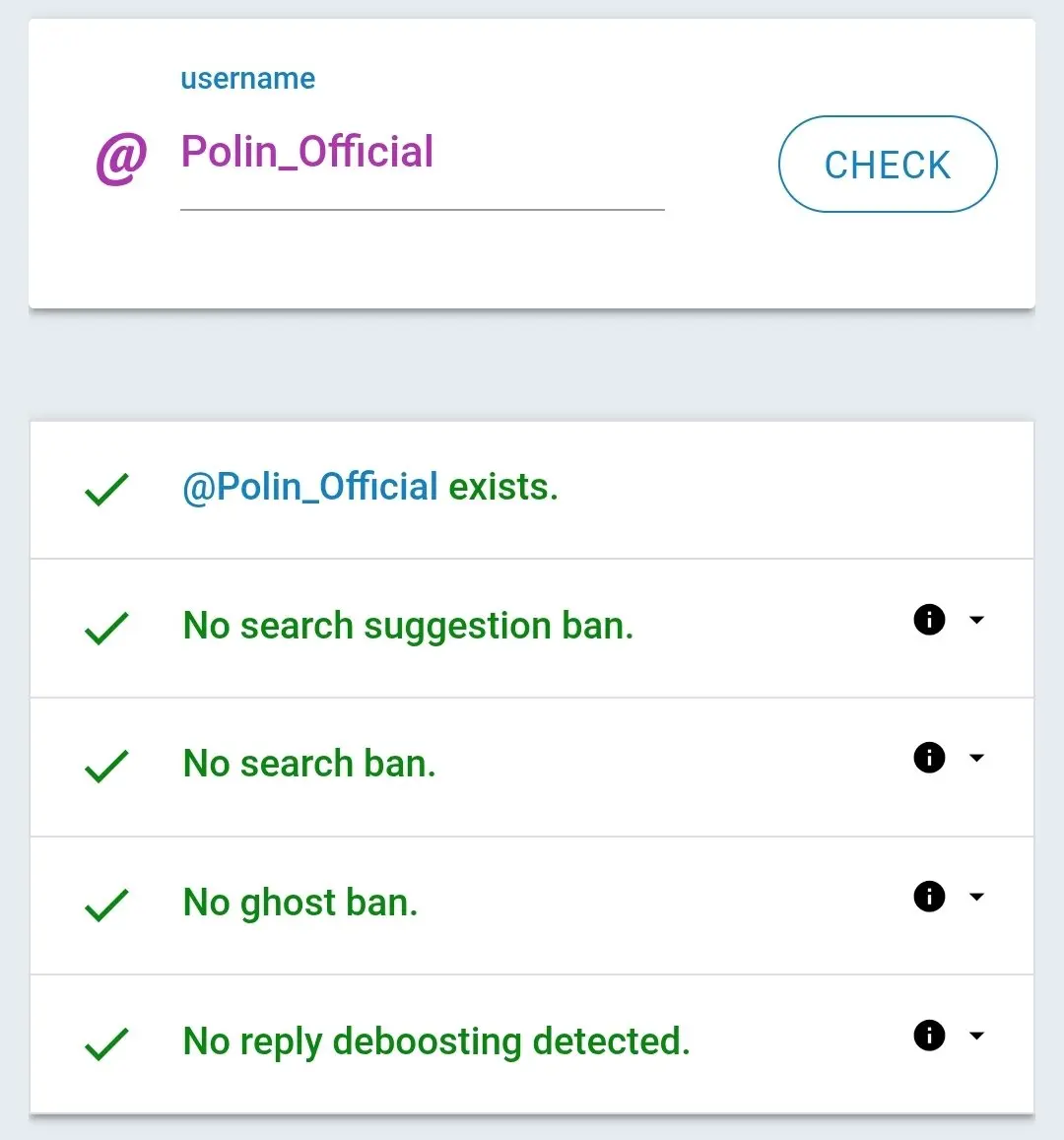Expand the search suggestion ban details
This screenshot has height=1140, width=1064.
pyautogui.click(x=976, y=620)
